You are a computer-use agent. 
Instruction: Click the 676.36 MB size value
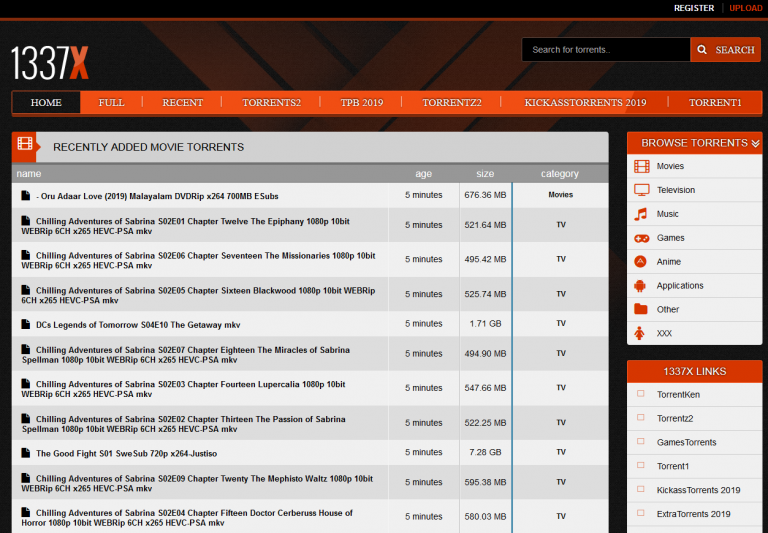click(x=485, y=195)
